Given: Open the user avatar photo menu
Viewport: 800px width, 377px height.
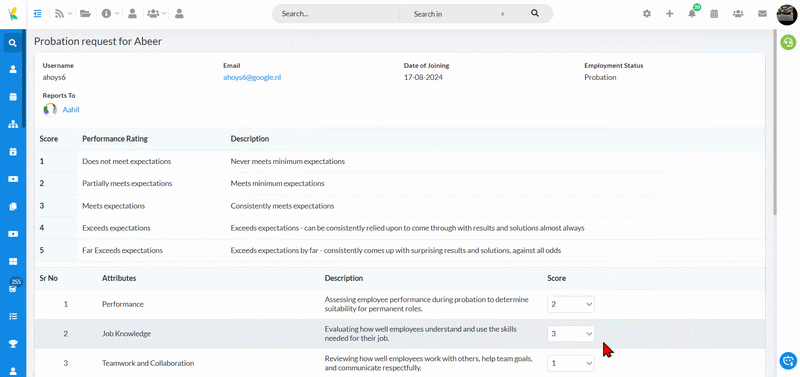Looking at the screenshot, I should tap(787, 14).
